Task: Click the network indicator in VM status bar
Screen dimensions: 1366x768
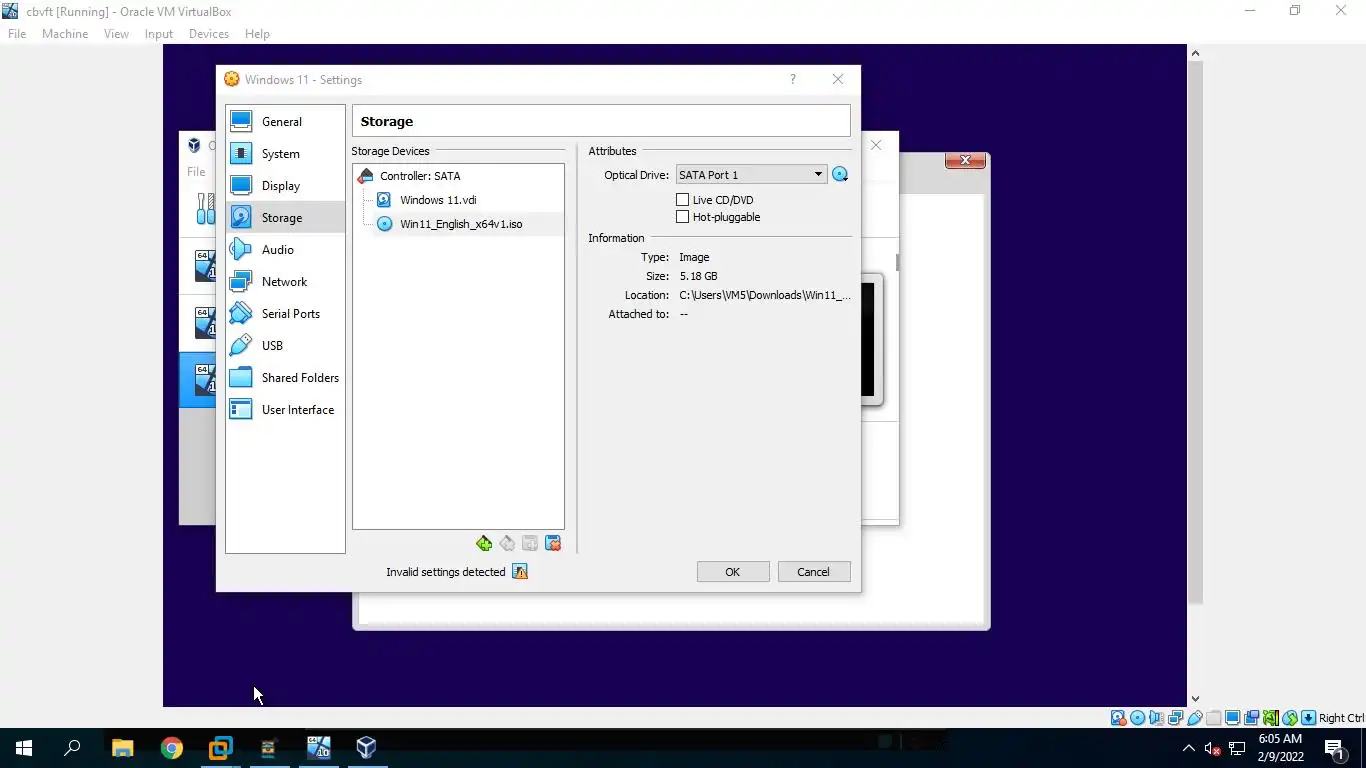Action: [x=1175, y=718]
